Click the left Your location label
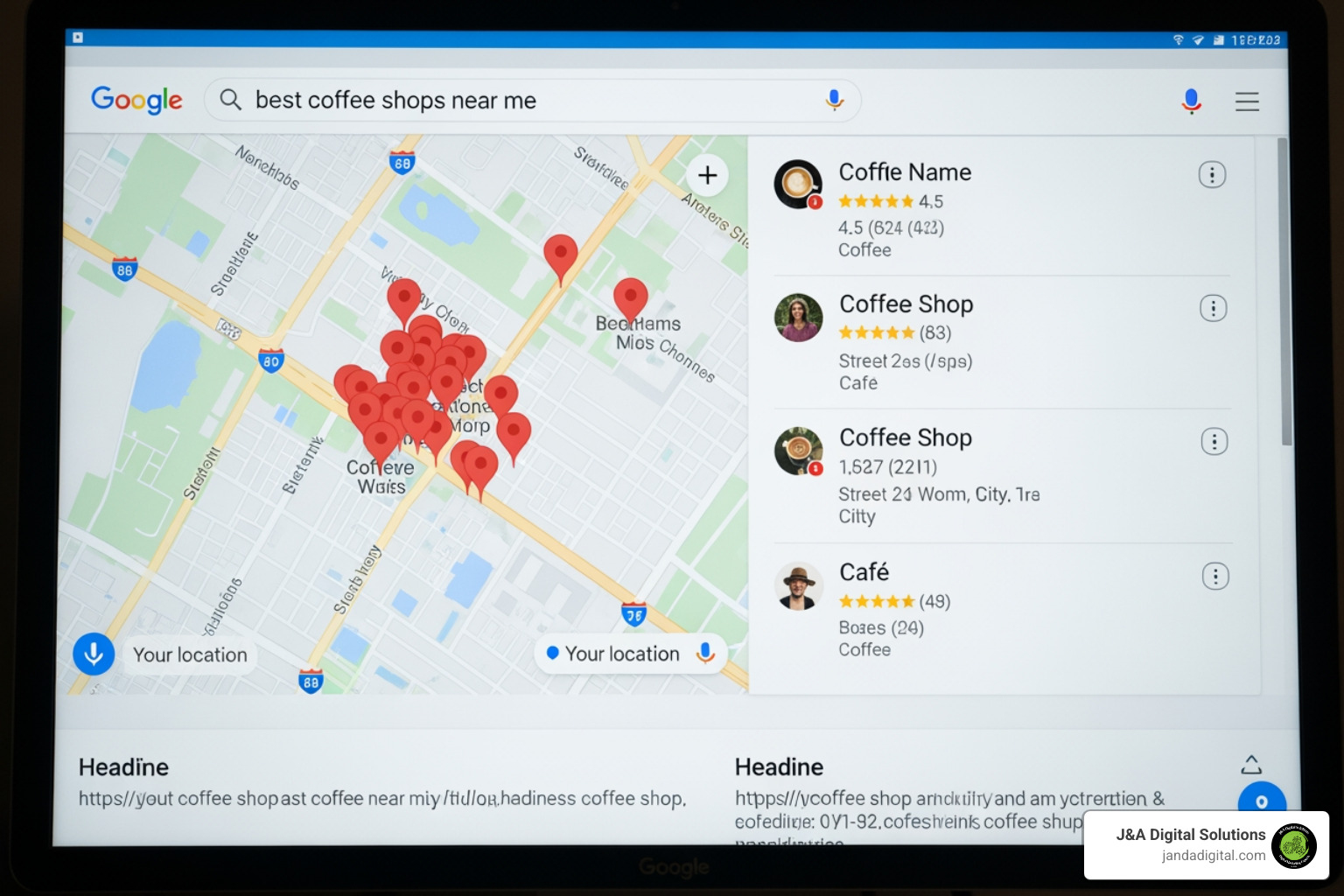Viewport: 1344px width, 896px height. (190, 654)
